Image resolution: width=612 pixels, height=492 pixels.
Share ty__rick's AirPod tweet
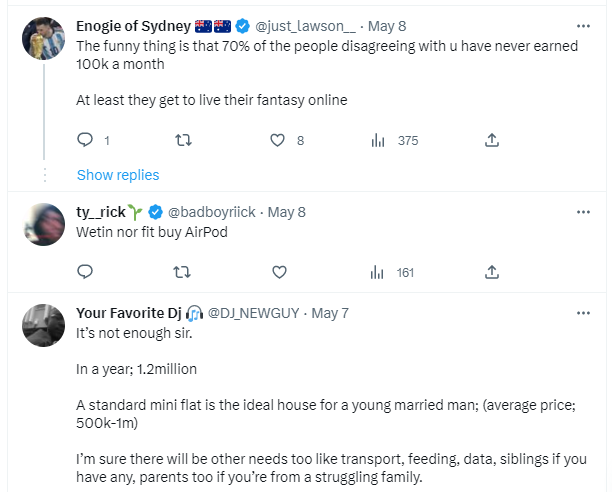tap(492, 271)
